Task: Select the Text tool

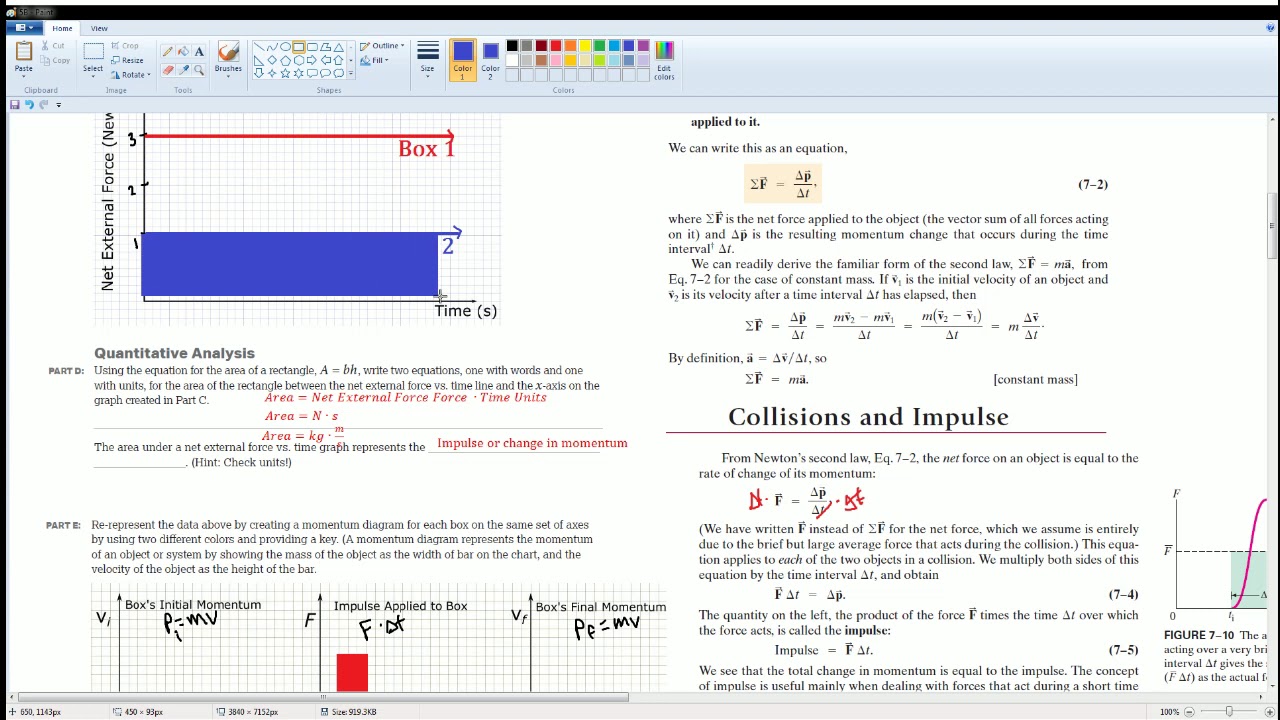Action: click(x=199, y=51)
